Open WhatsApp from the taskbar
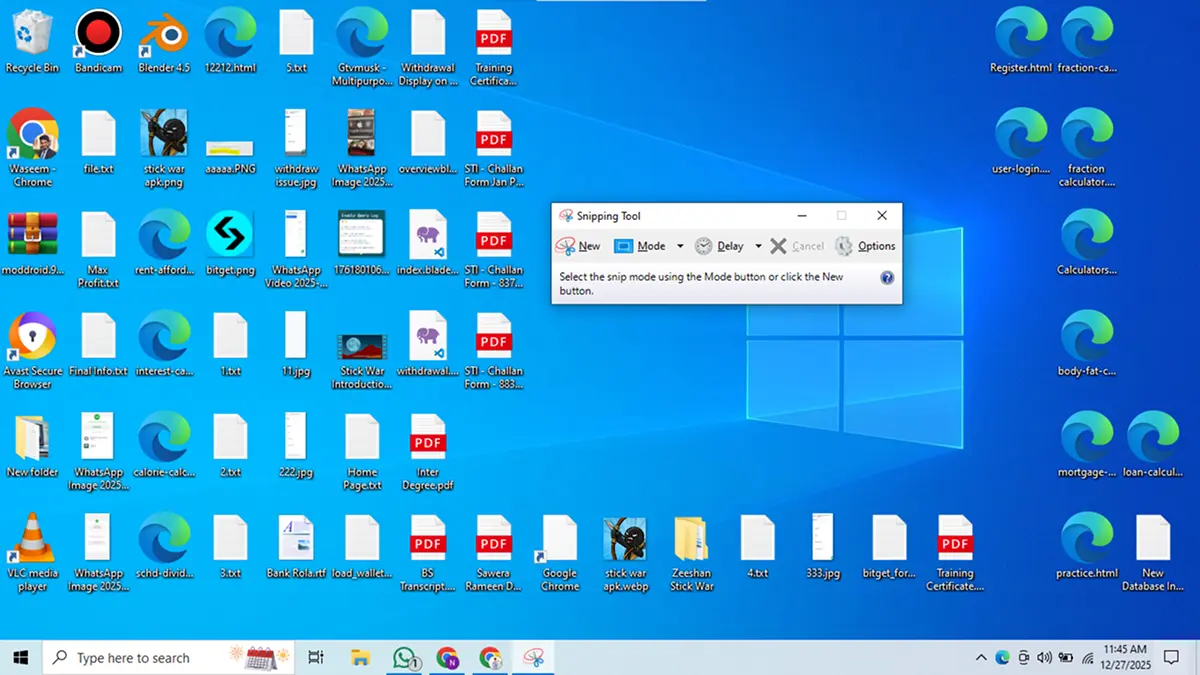This screenshot has width=1200, height=675. pyautogui.click(x=405, y=657)
